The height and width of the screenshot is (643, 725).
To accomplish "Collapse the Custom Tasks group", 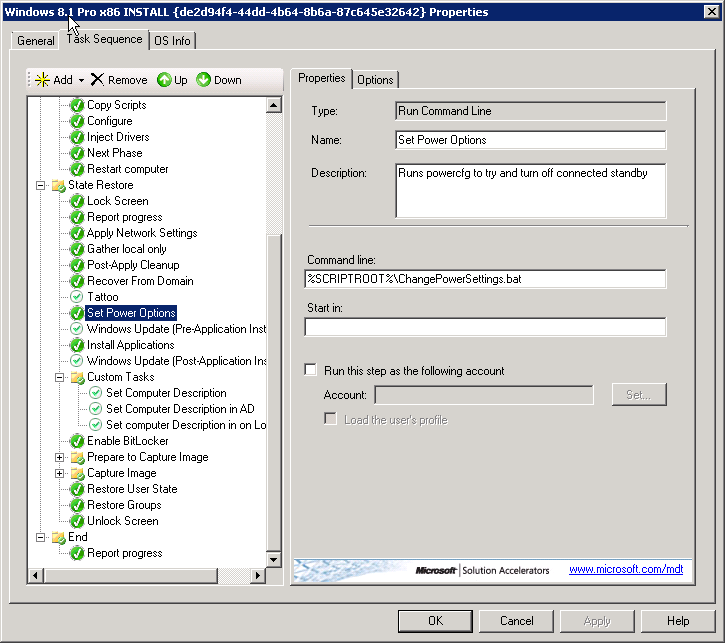I will click(60, 377).
